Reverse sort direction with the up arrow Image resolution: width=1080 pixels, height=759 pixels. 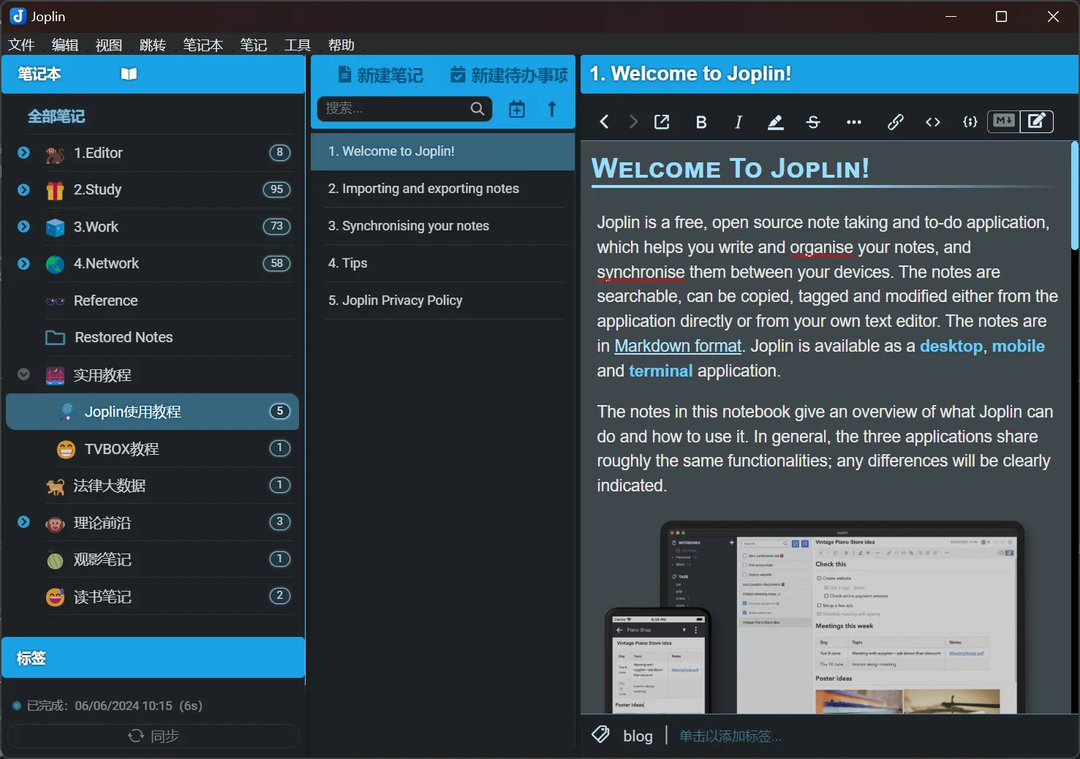(x=552, y=109)
